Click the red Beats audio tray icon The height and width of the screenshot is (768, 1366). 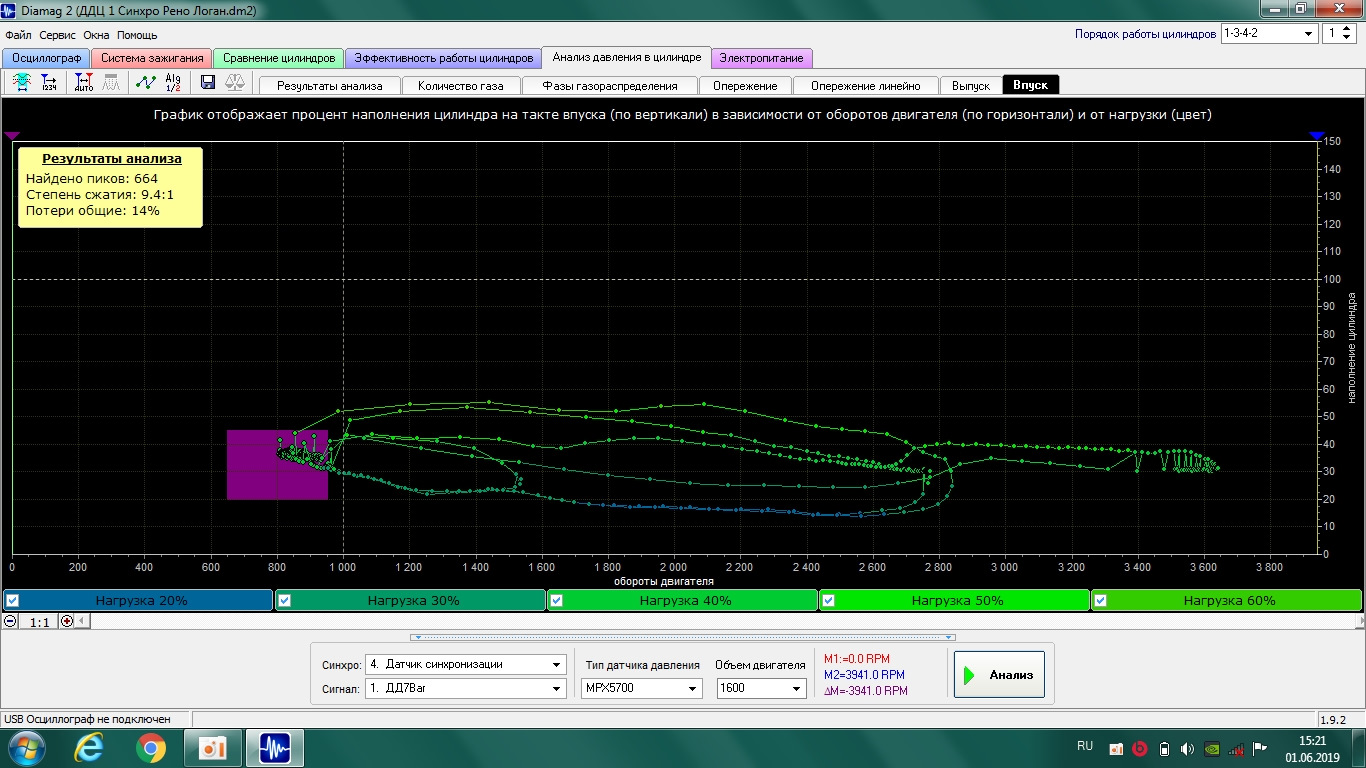pos(1138,747)
